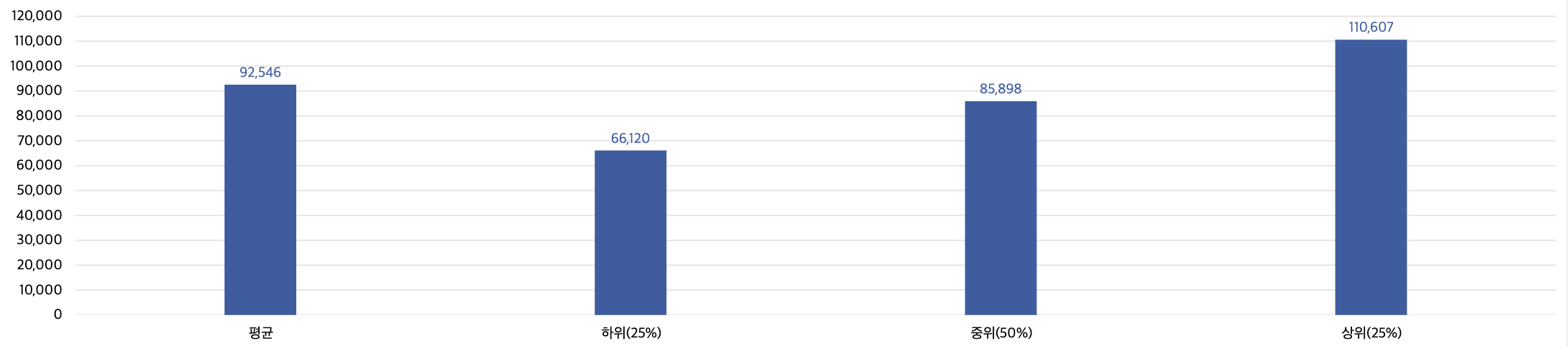Click the 상위(25%) bar

(1370, 177)
